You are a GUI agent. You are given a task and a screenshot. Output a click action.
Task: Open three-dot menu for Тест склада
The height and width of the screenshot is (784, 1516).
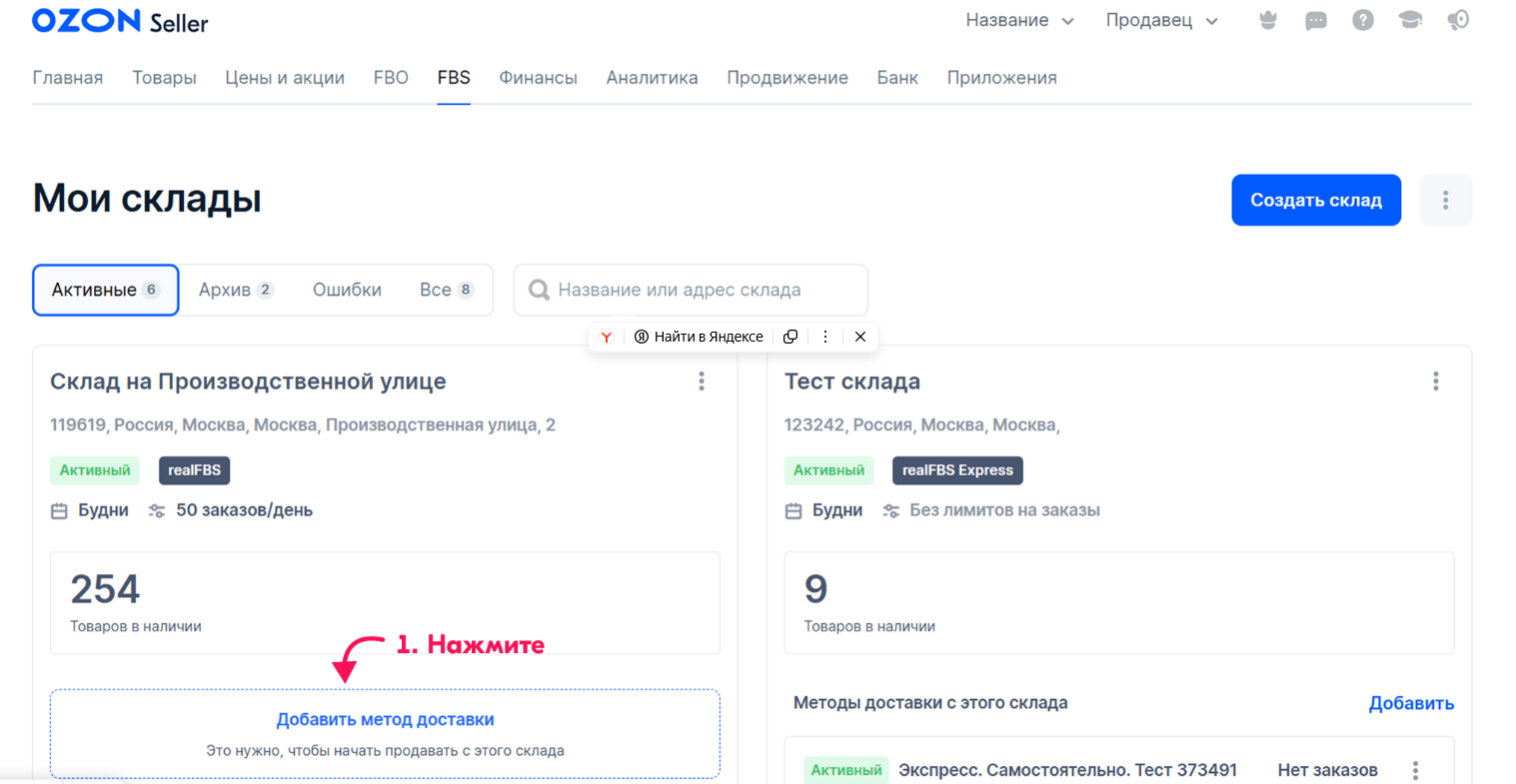(1435, 382)
